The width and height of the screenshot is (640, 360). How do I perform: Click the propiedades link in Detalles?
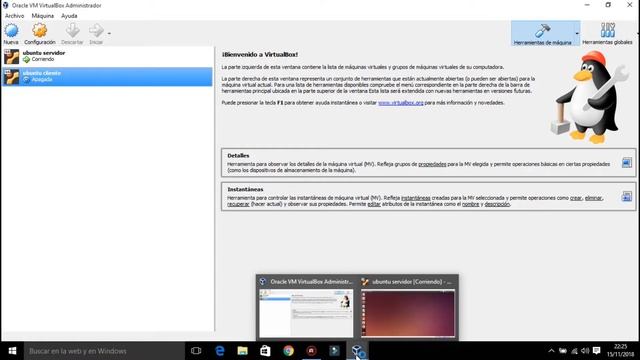432,164
